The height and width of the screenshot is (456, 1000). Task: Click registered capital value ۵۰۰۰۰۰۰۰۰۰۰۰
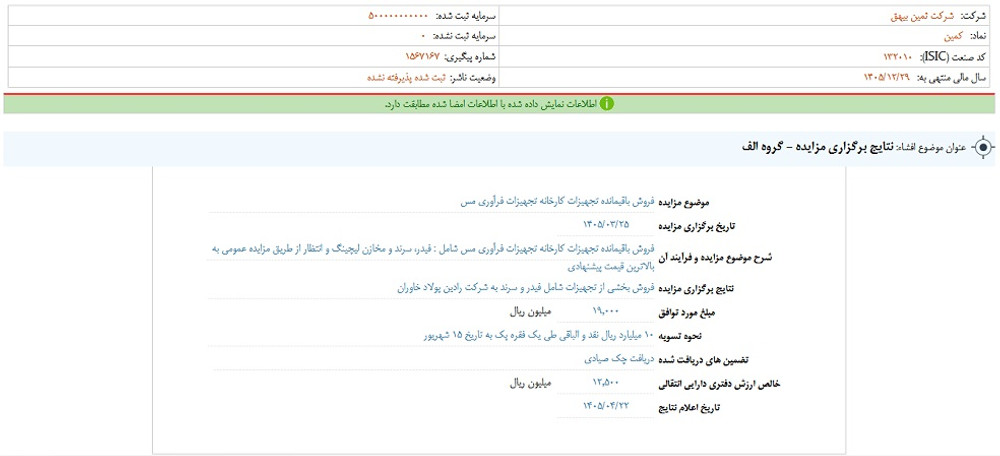[x=399, y=16]
